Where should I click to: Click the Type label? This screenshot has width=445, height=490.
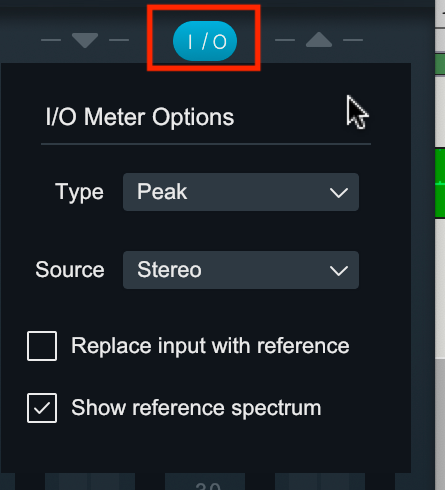tap(79, 193)
